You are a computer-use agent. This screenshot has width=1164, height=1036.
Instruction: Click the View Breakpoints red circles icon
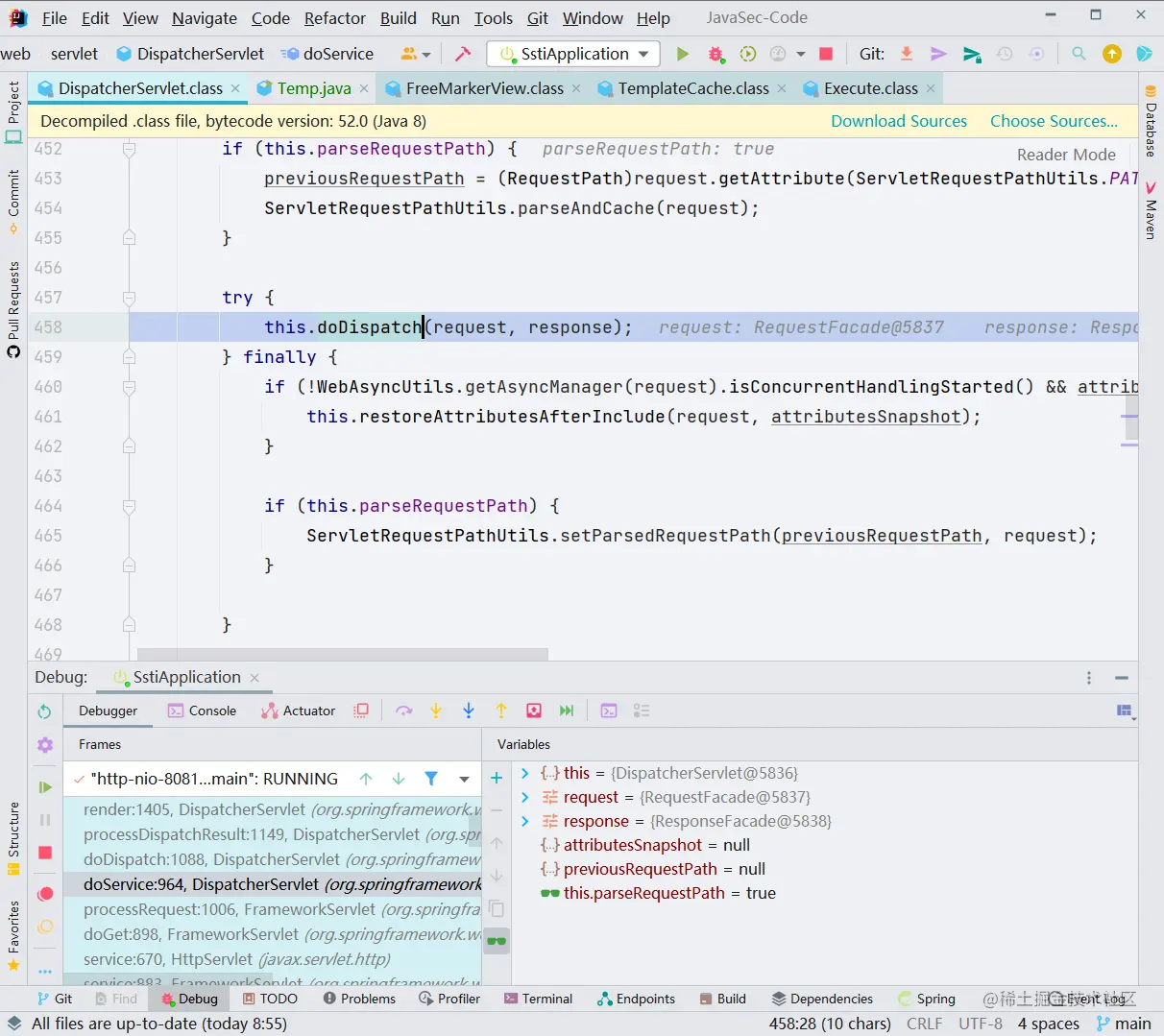44,894
